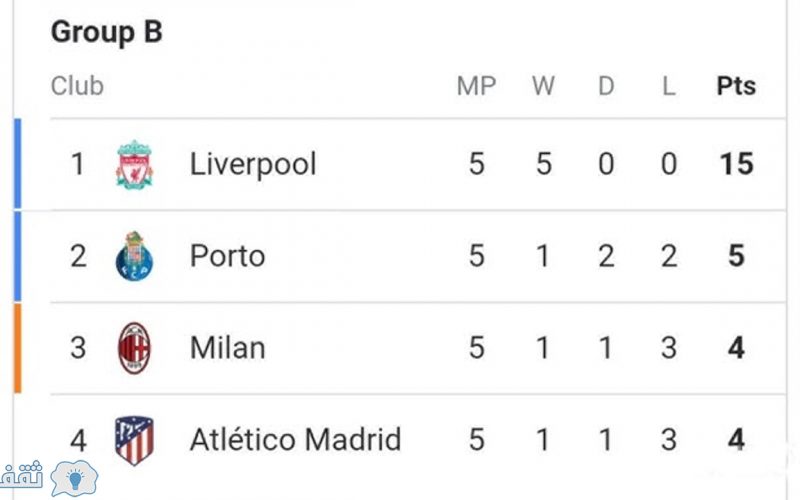The height and width of the screenshot is (500, 800).
Task: Click the W column header
Action: 543,86
